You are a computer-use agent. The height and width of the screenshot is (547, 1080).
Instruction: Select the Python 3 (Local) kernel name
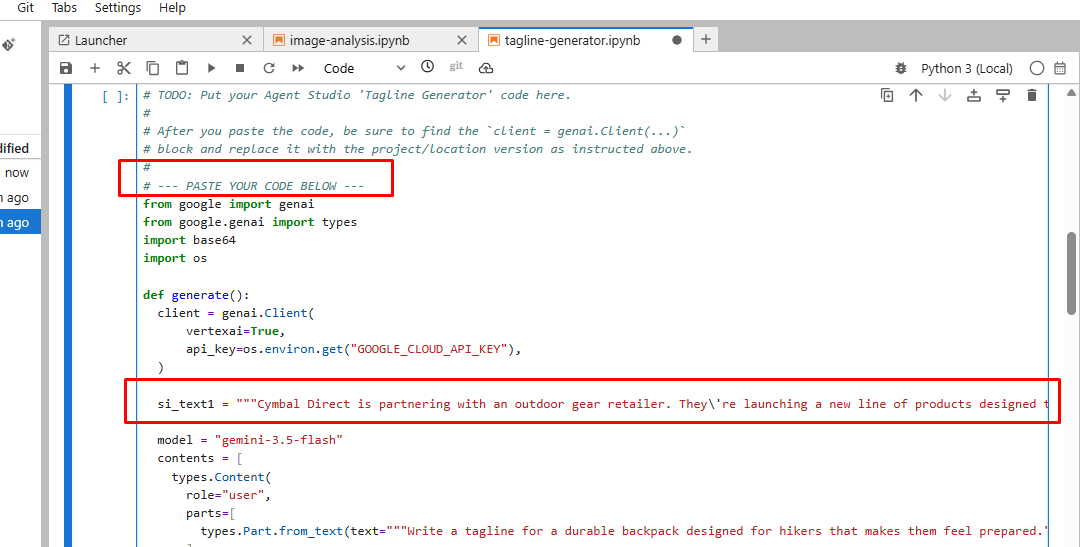pos(966,68)
